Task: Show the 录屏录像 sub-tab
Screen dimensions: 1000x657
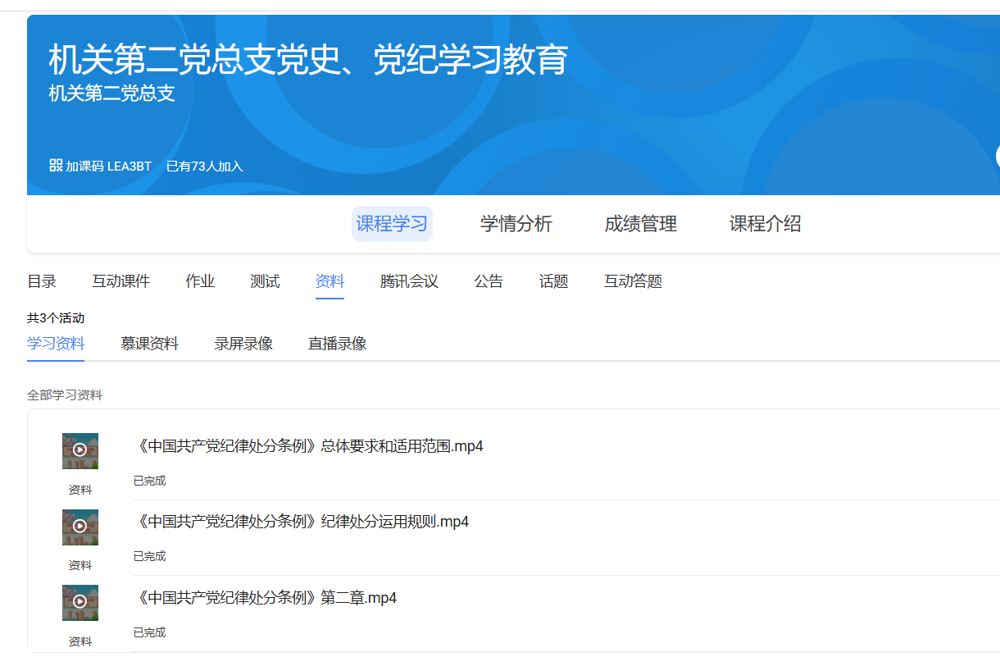Action: point(243,344)
